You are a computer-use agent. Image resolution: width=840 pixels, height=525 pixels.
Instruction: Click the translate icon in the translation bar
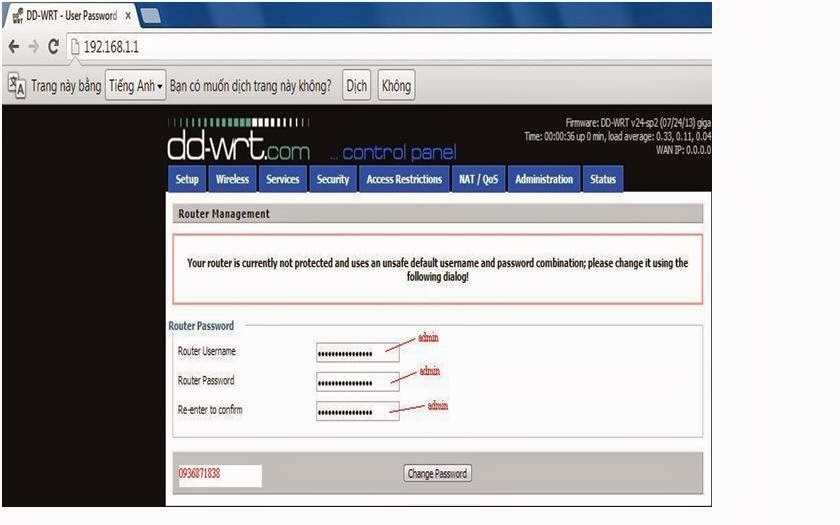17,86
